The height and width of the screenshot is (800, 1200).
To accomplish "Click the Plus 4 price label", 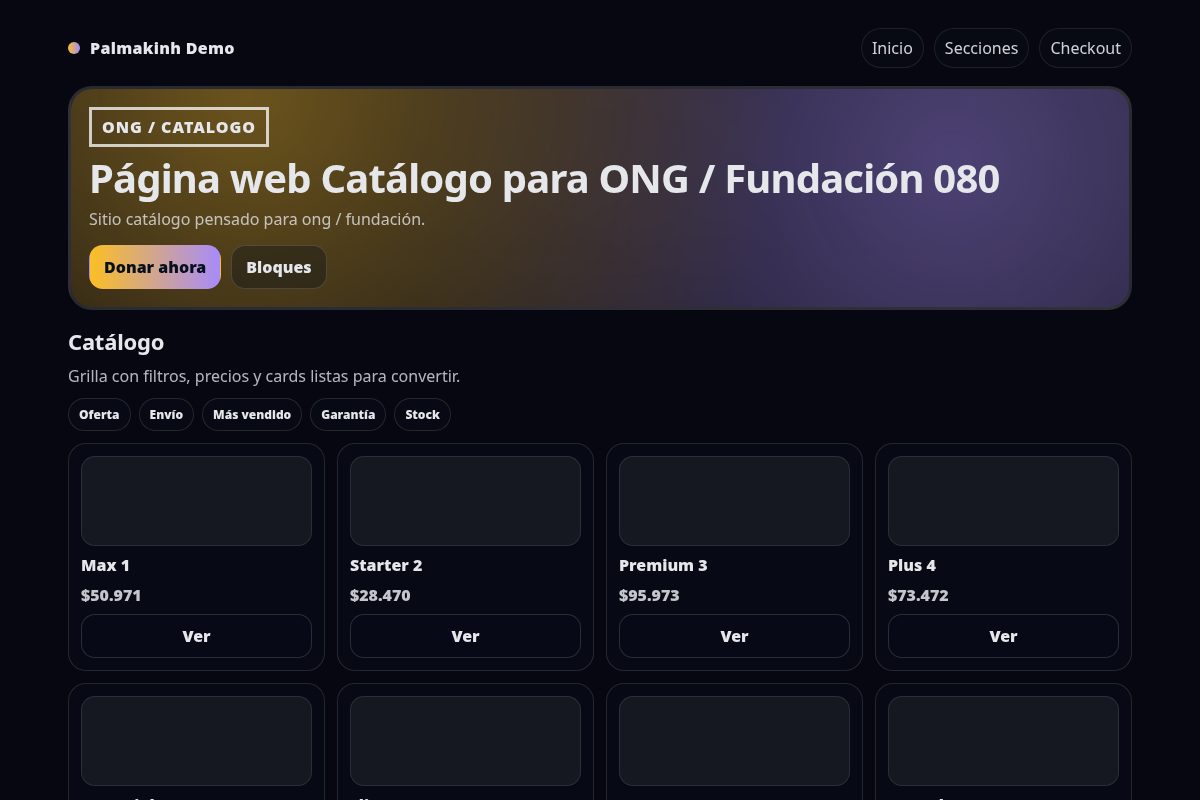I will (x=918, y=595).
